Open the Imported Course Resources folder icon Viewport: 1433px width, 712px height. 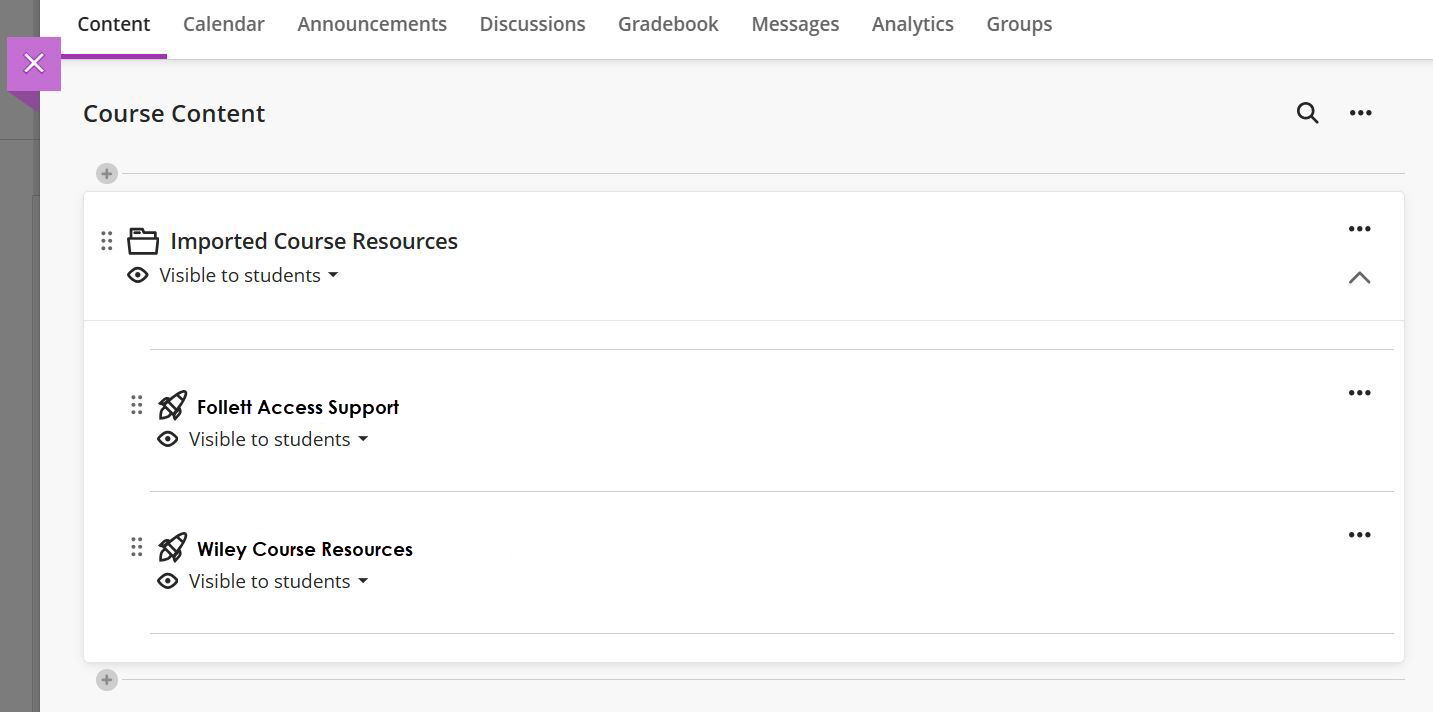(143, 240)
